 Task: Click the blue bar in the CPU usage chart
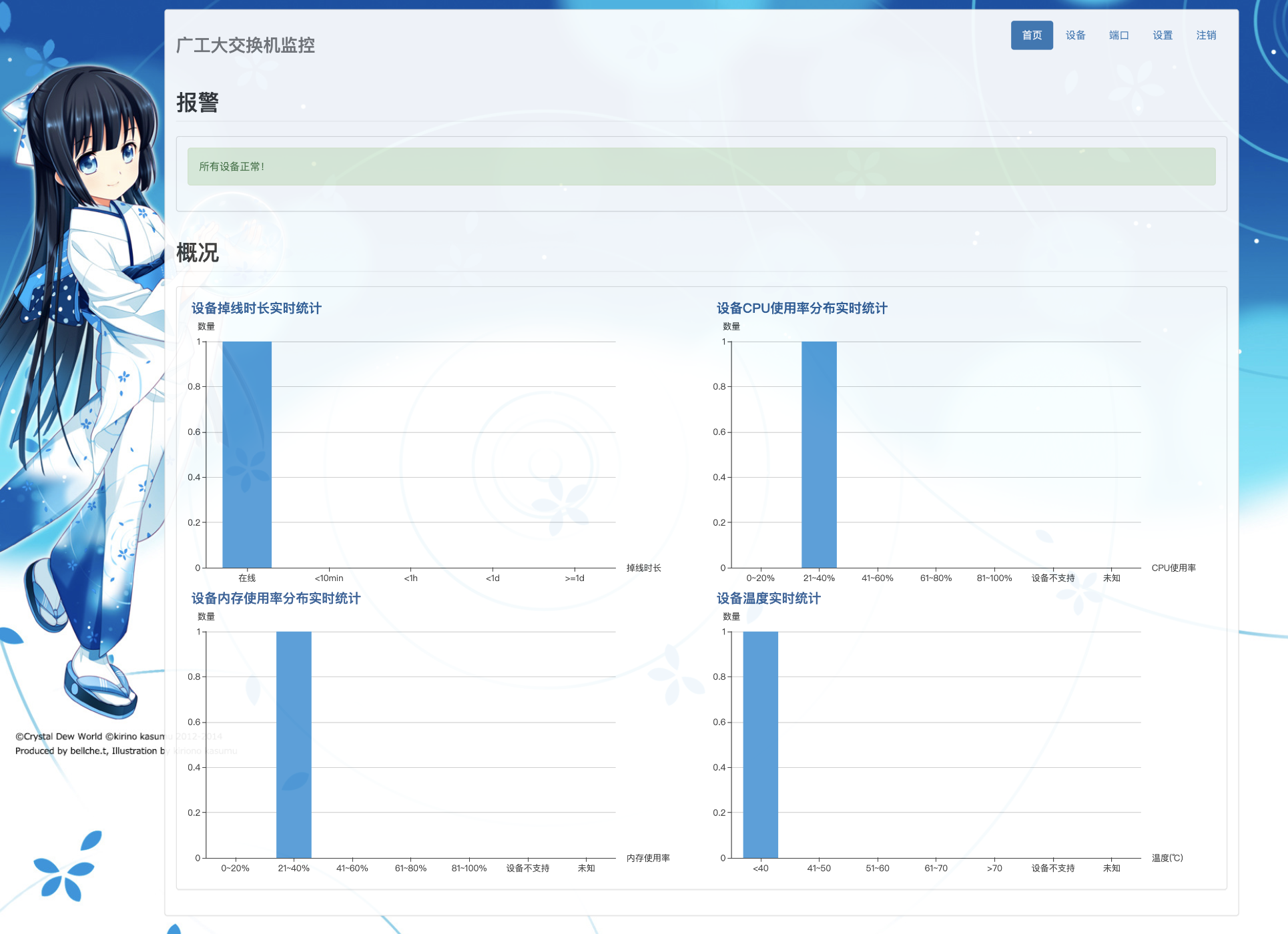[819, 454]
